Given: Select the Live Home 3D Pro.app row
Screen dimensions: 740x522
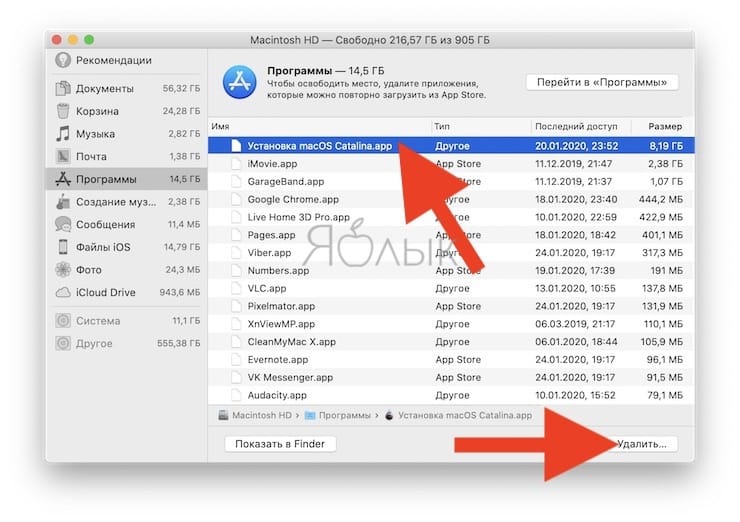Looking at the screenshot, I should coord(451,218).
